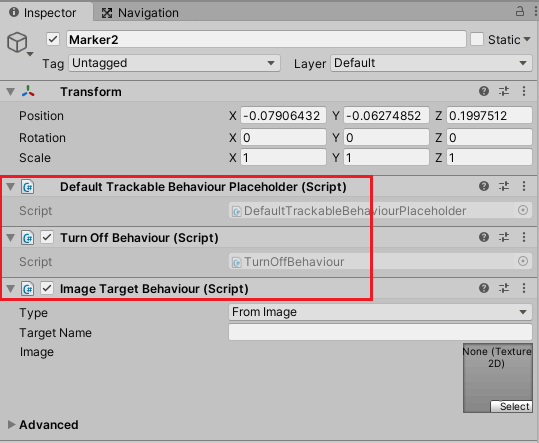This screenshot has width=539, height=443.
Task: Open Image Target Behaviour options menu
Action: (x=524, y=288)
